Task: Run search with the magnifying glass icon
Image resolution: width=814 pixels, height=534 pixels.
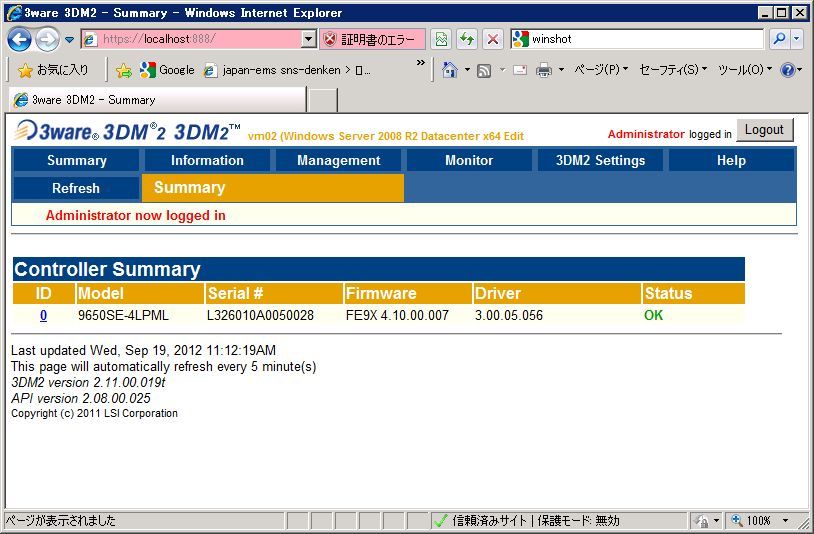Action: [x=779, y=39]
